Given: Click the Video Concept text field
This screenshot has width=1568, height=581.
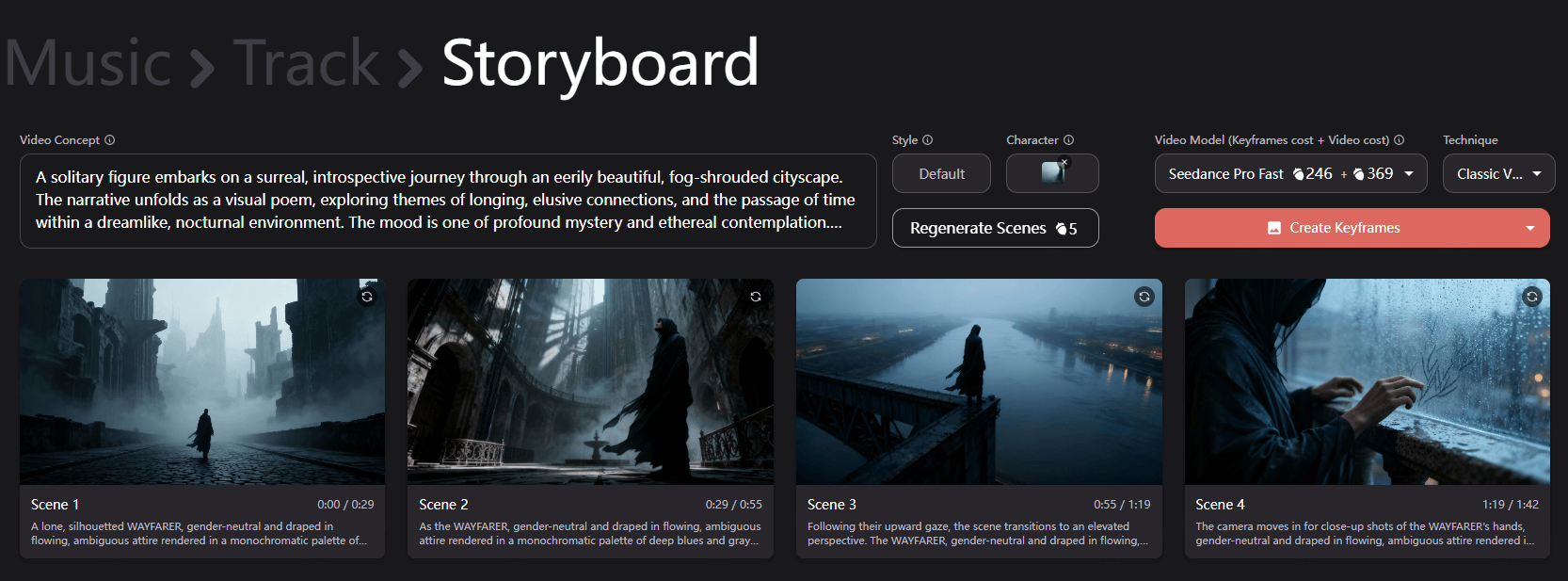Looking at the screenshot, I should click(x=447, y=201).
